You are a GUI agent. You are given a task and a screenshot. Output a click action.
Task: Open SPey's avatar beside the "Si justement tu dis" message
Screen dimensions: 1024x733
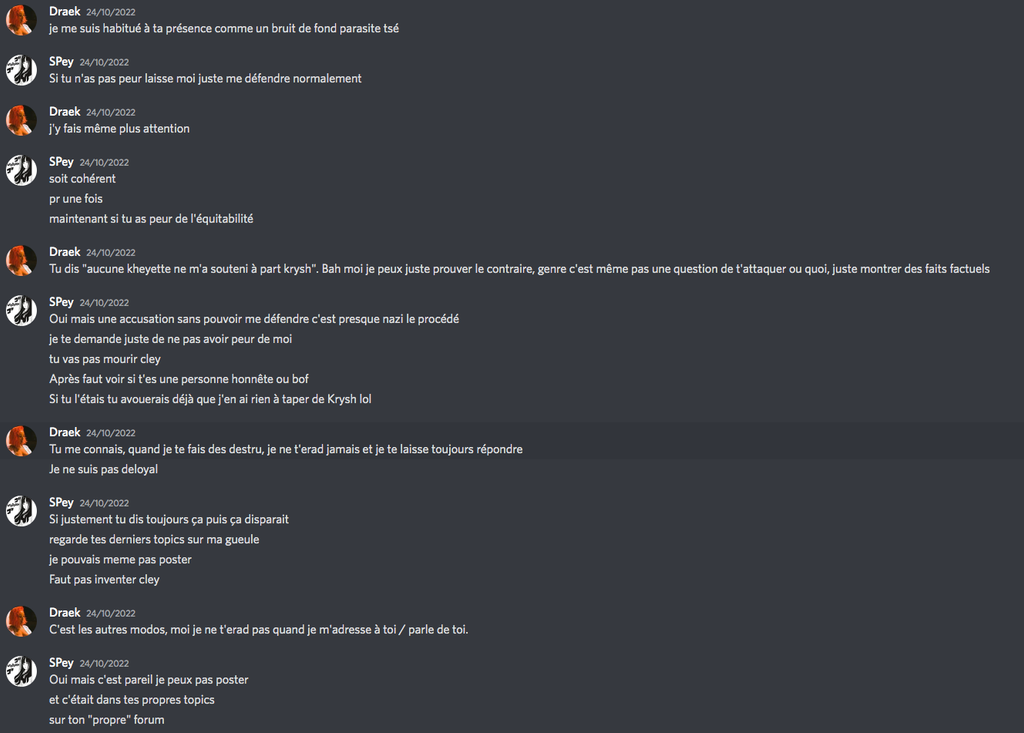coord(21,510)
